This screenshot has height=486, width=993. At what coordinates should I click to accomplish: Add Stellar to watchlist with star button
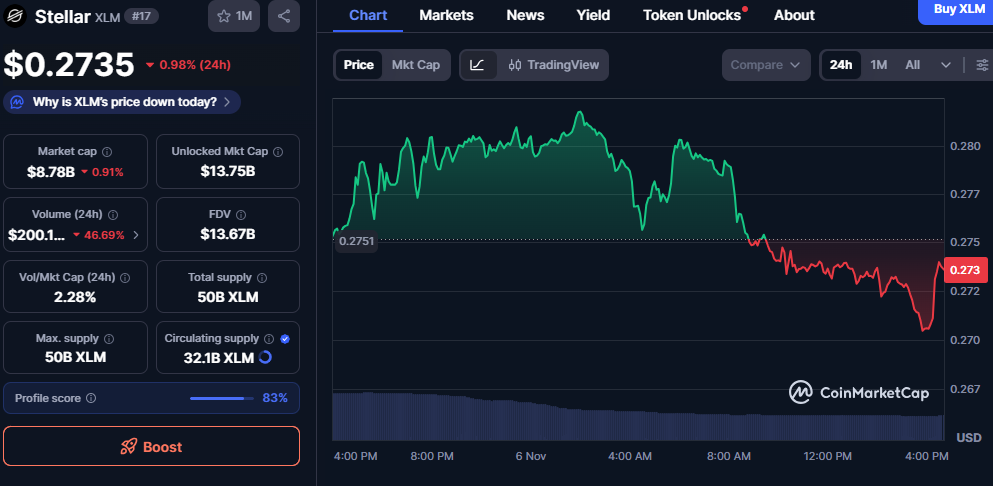(233, 16)
